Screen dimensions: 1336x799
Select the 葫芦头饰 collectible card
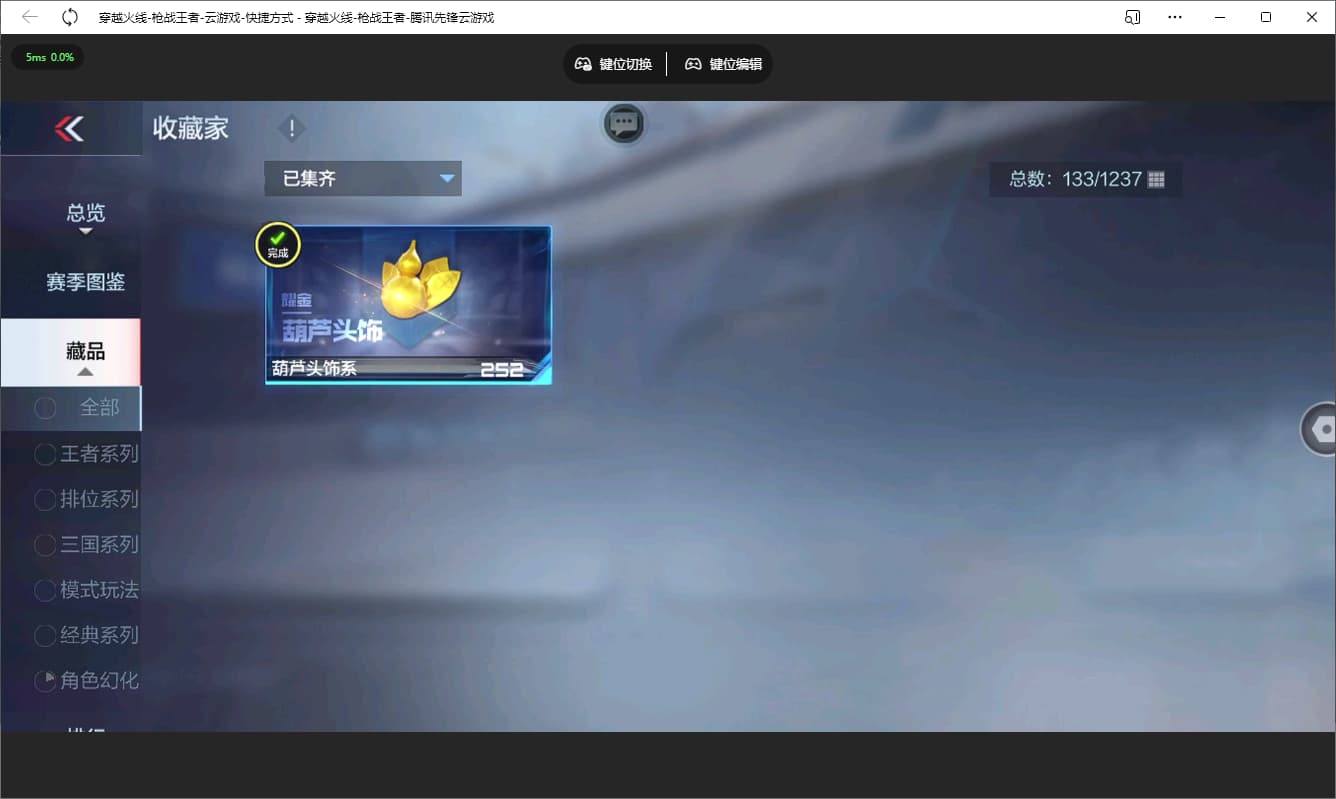[x=407, y=304]
